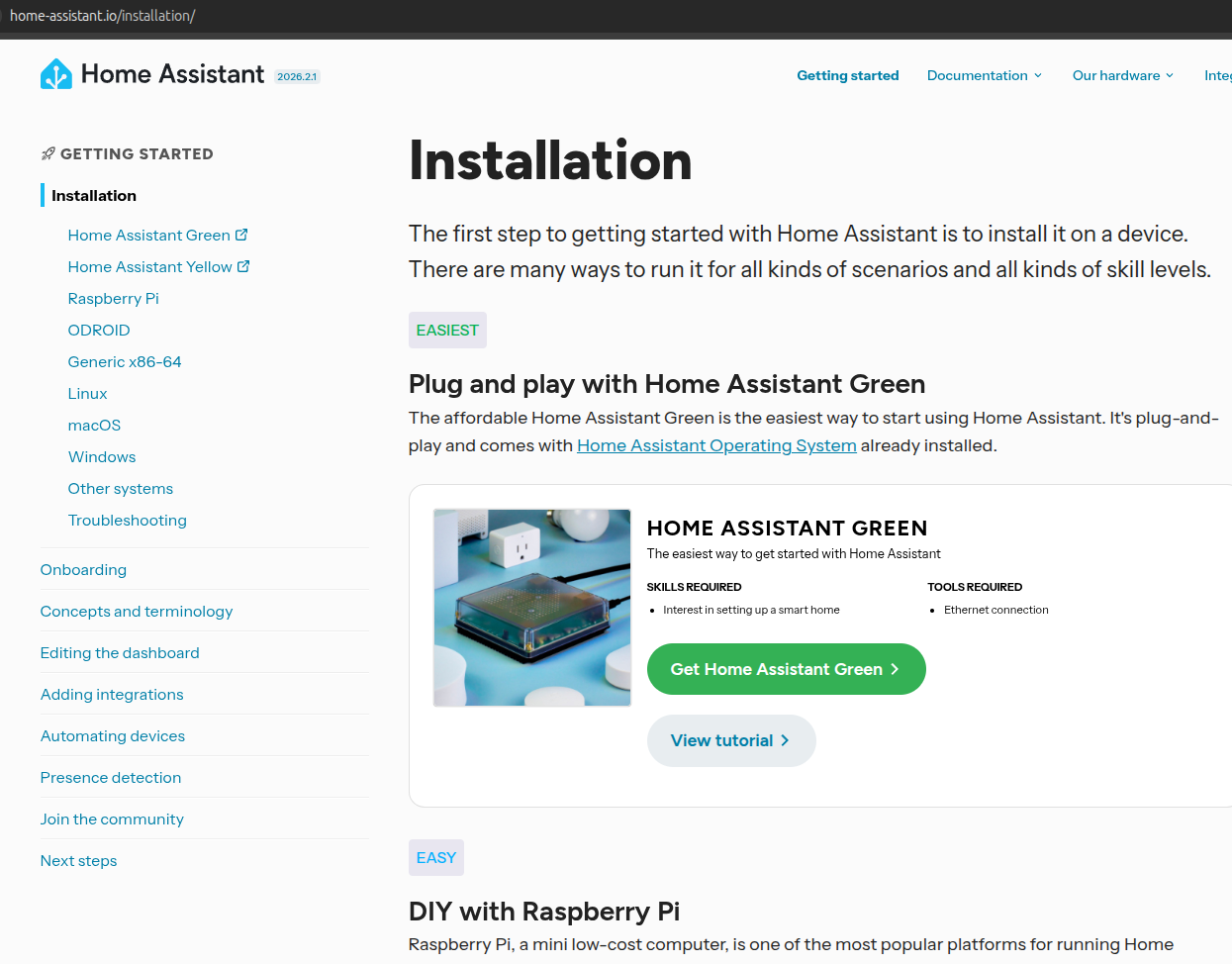This screenshot has width=1232, height=964.
Task: Click the SKILLS REQUIRED label
Action: click(694, 587)
